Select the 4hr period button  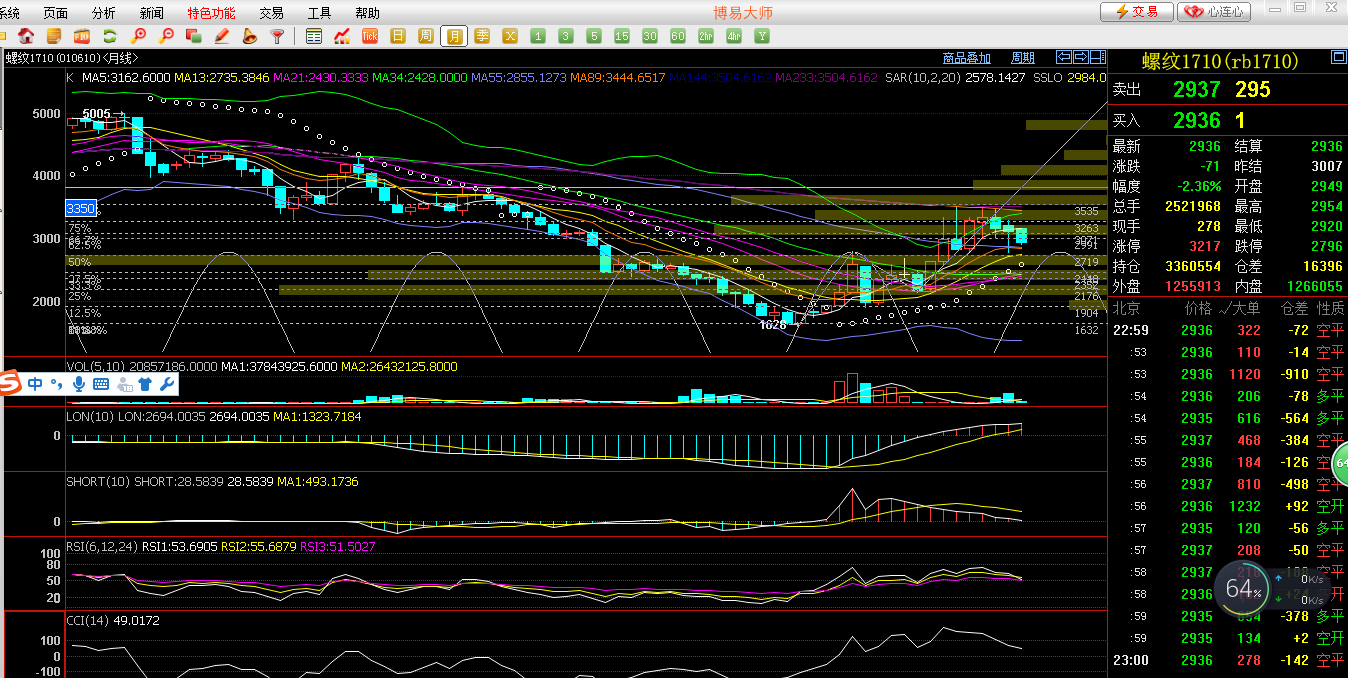pyautogui.click(x=734, y=36)
